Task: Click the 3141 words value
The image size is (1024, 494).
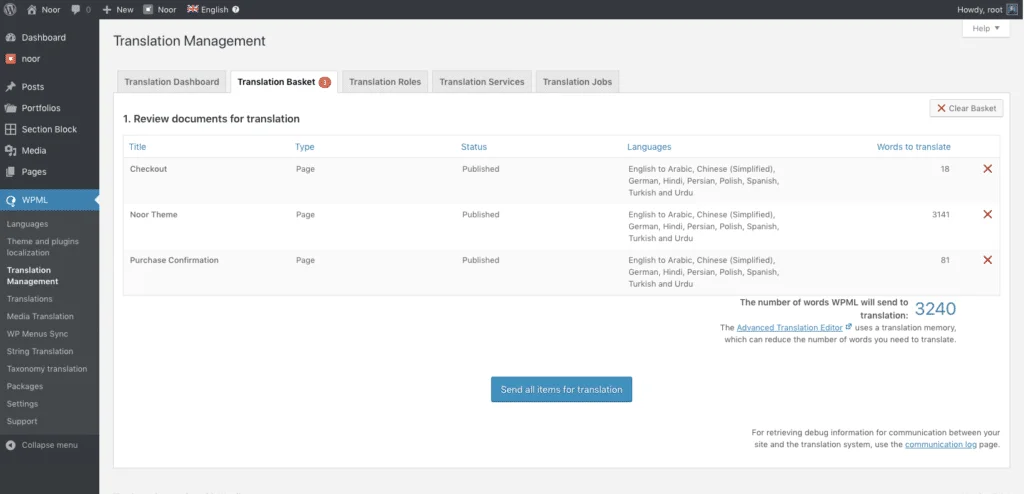Action: (941, 214)
